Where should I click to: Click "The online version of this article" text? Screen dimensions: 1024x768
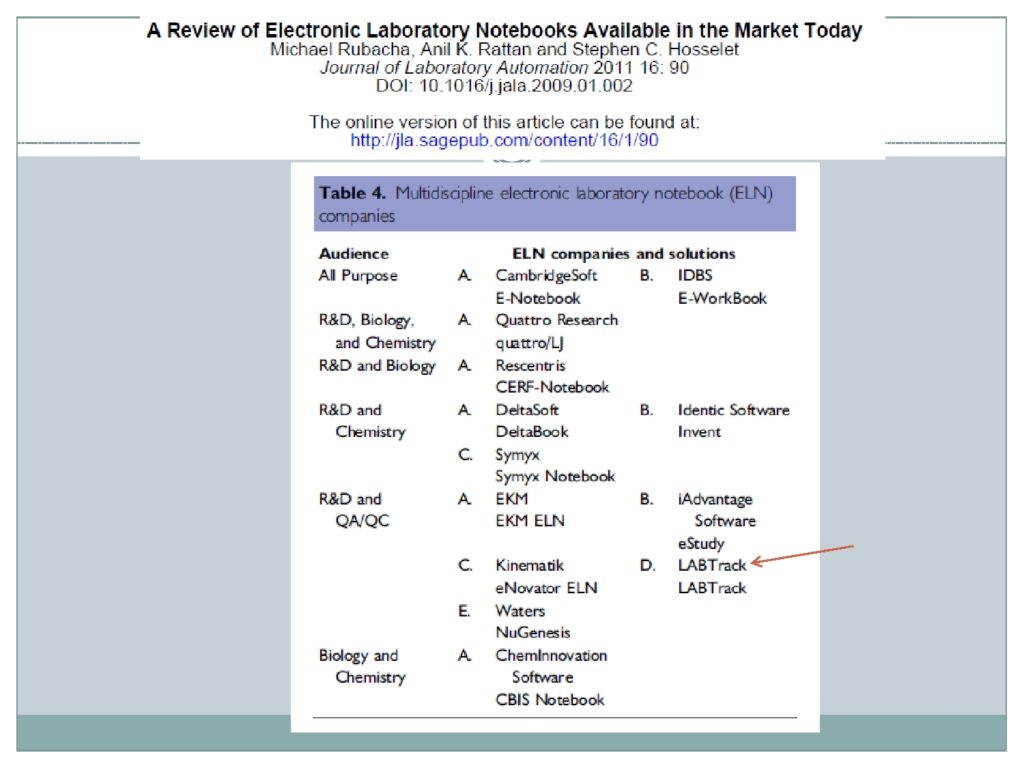(504, 122)
